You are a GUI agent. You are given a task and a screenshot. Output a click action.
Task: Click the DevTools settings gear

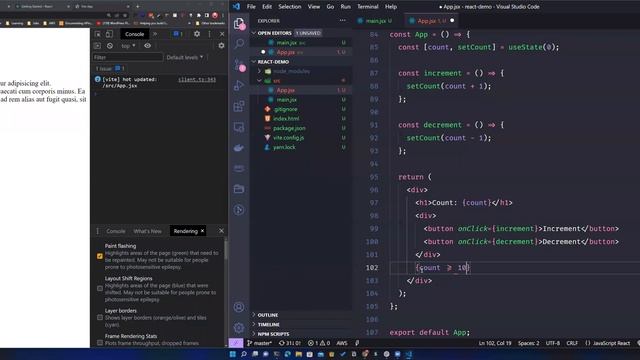(197, 34)
